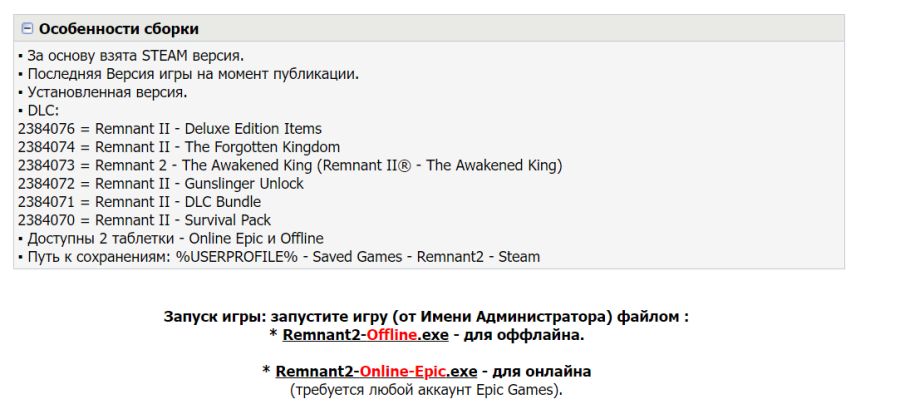Click the Особенности сборки header title
This screenshot has width=900, height=409.
pyautogui.click(x=119, y=29)
